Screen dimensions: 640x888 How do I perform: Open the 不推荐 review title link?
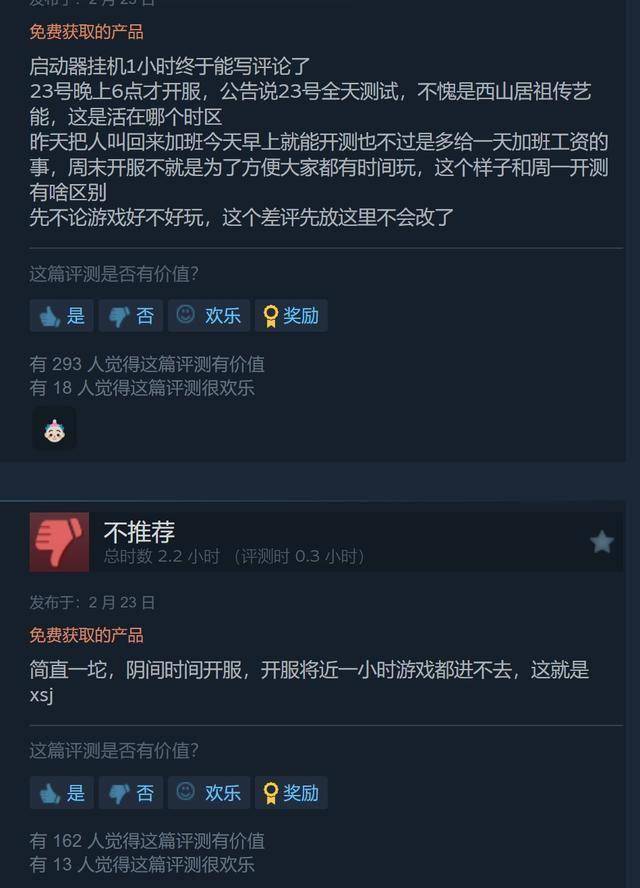point(139,531)
